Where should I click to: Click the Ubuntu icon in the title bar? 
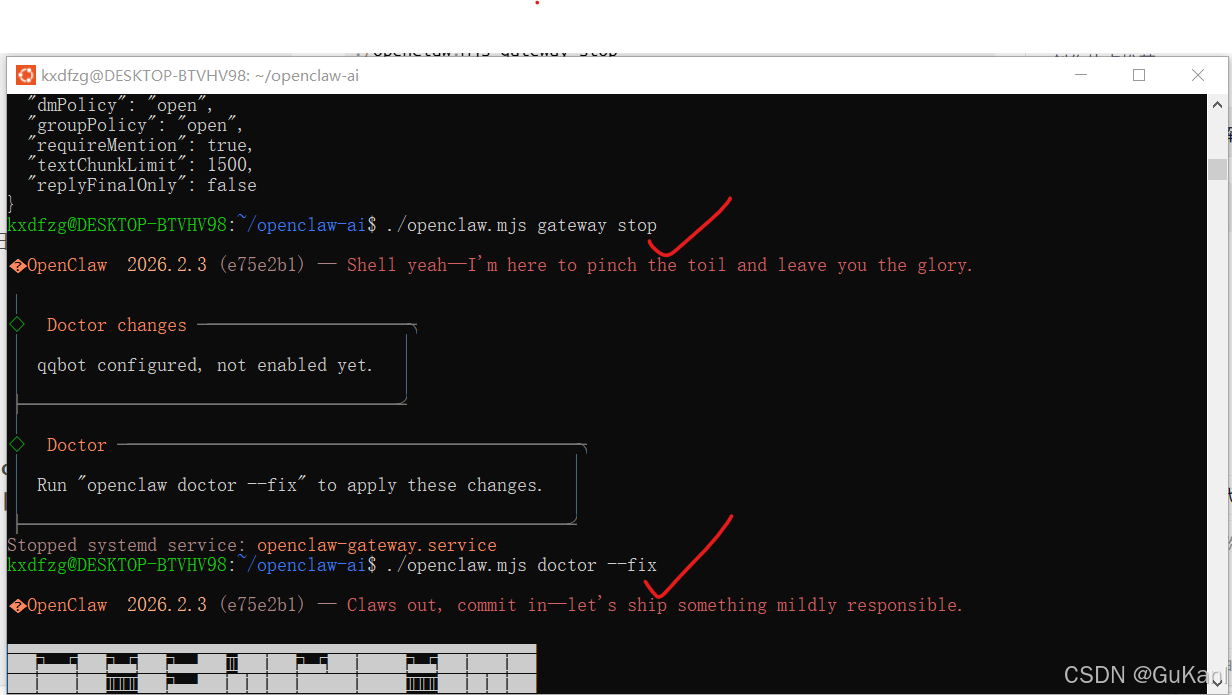pos(25,75)
